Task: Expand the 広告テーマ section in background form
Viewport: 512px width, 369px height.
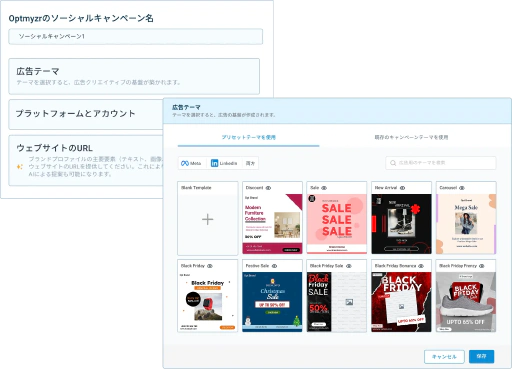Action: [x=134, y=76]
